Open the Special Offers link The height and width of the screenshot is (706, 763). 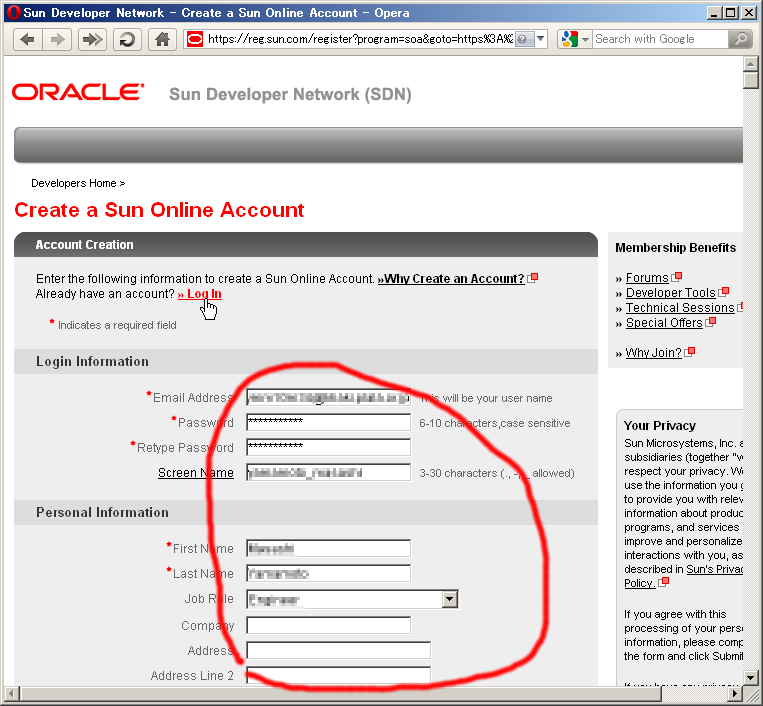[x=664, y=323]
